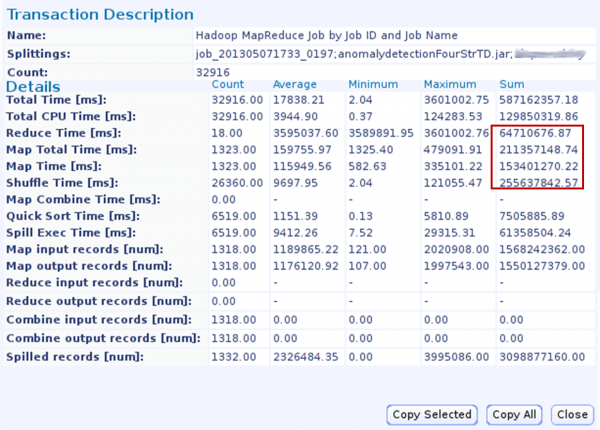The width and height of the screenshot is (600, 430).
Task: Select Quick Sort Time sum 7505885.89
Action: 532,216
